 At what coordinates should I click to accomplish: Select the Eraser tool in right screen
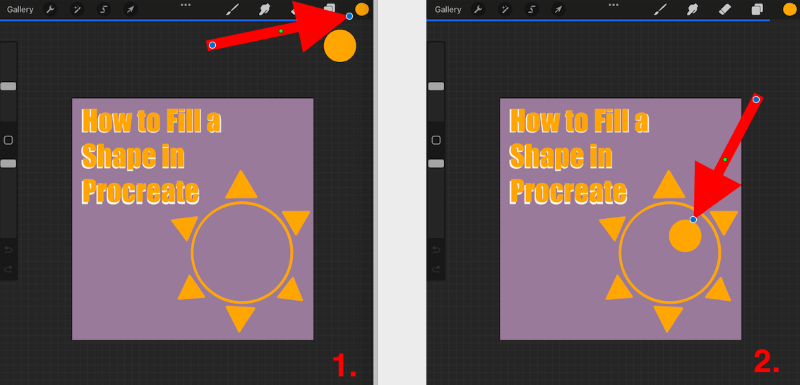pos(724,10)
